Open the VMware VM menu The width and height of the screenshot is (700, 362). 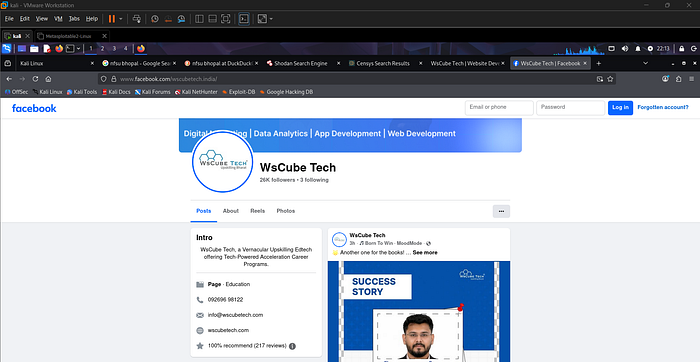click(58, 19)
